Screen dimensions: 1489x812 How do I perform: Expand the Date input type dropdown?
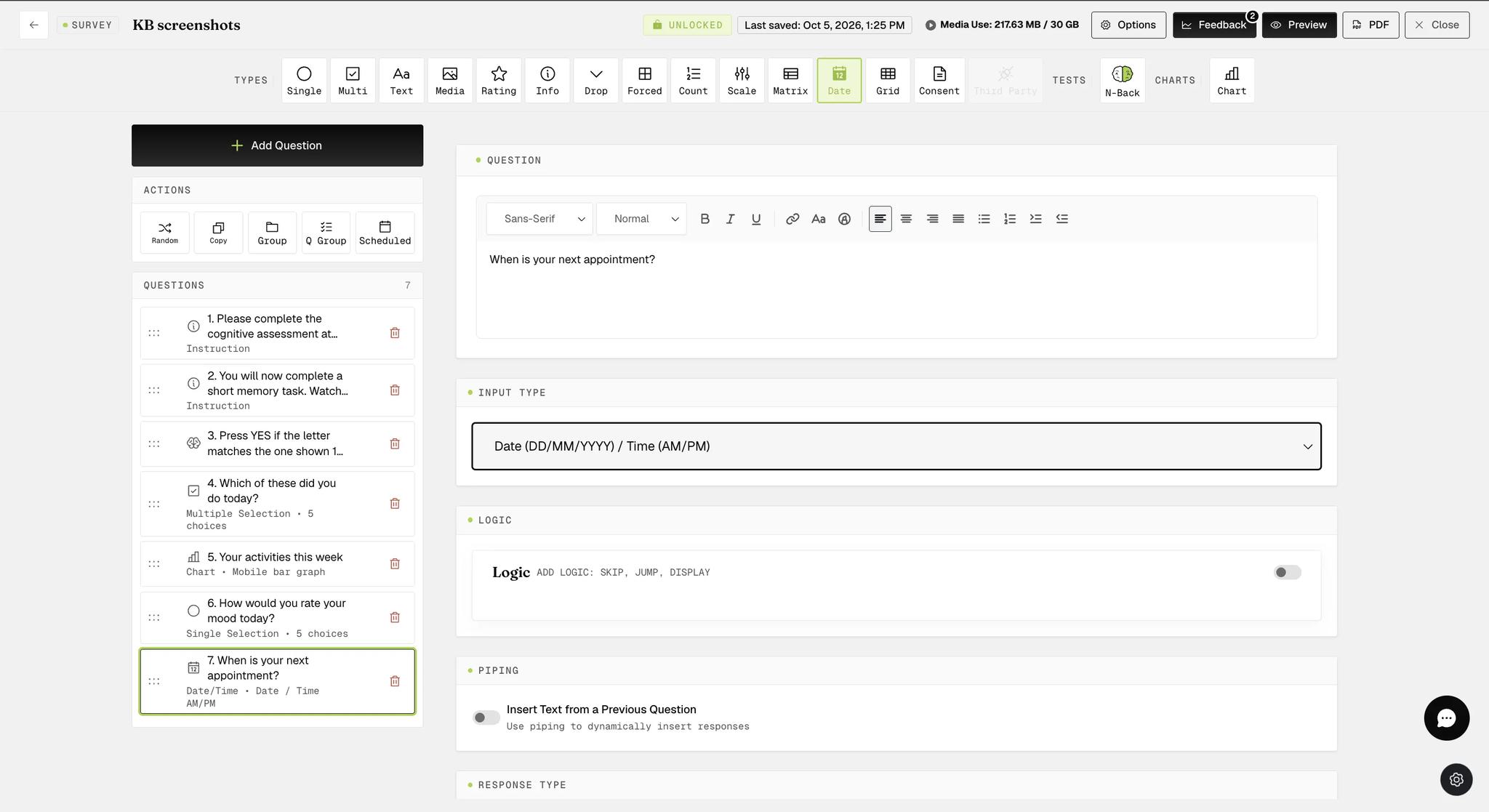tap(896, 446)
